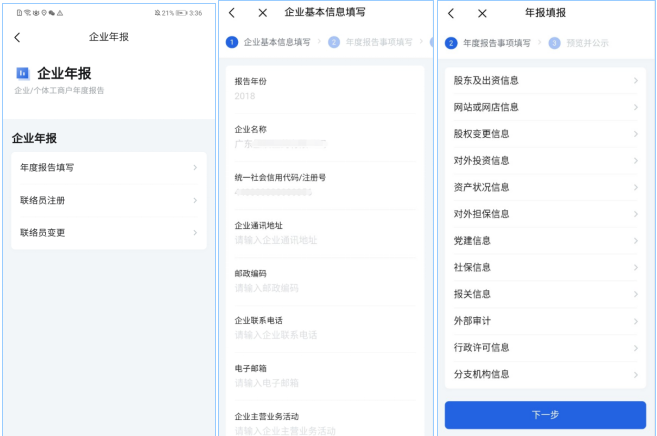
Task: Close the 年报填报 page with X
Action: [482, 13]
